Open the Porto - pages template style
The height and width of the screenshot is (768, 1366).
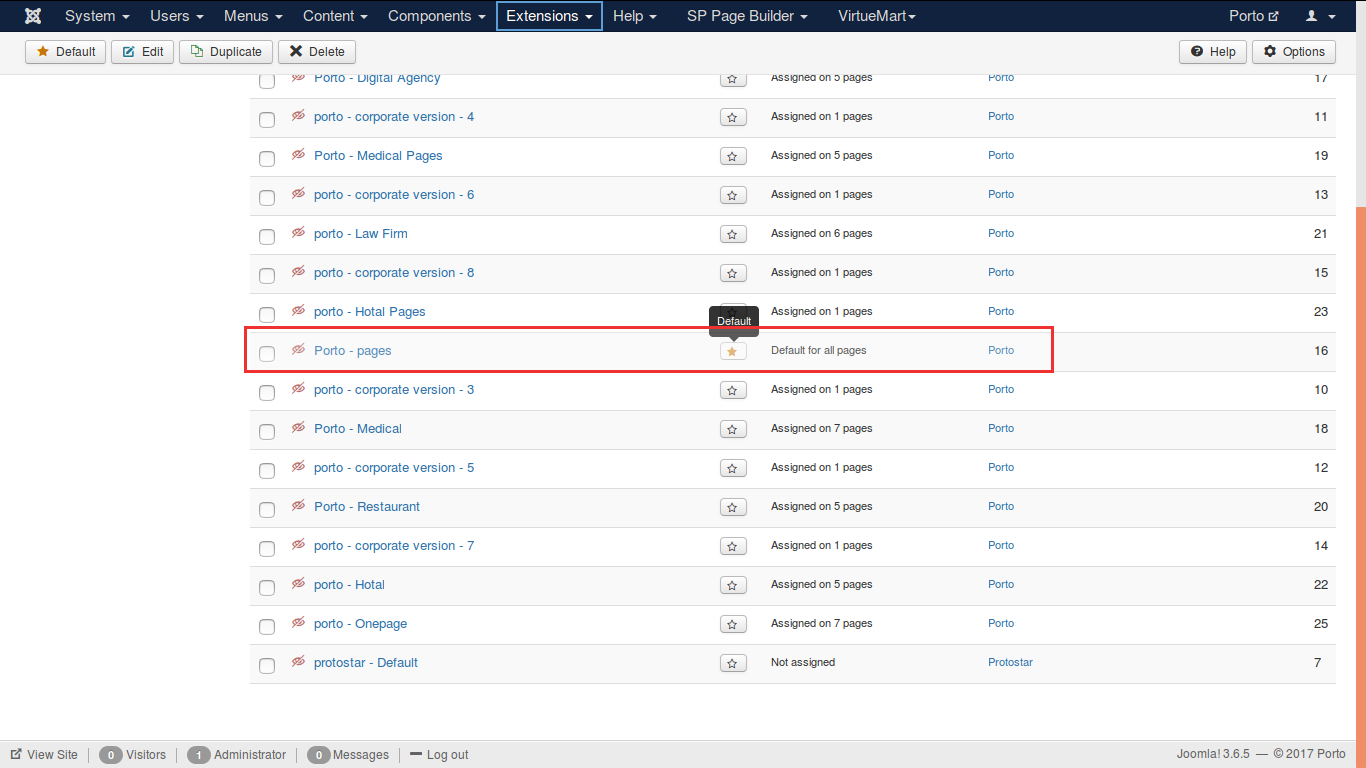tap(352, 351)
